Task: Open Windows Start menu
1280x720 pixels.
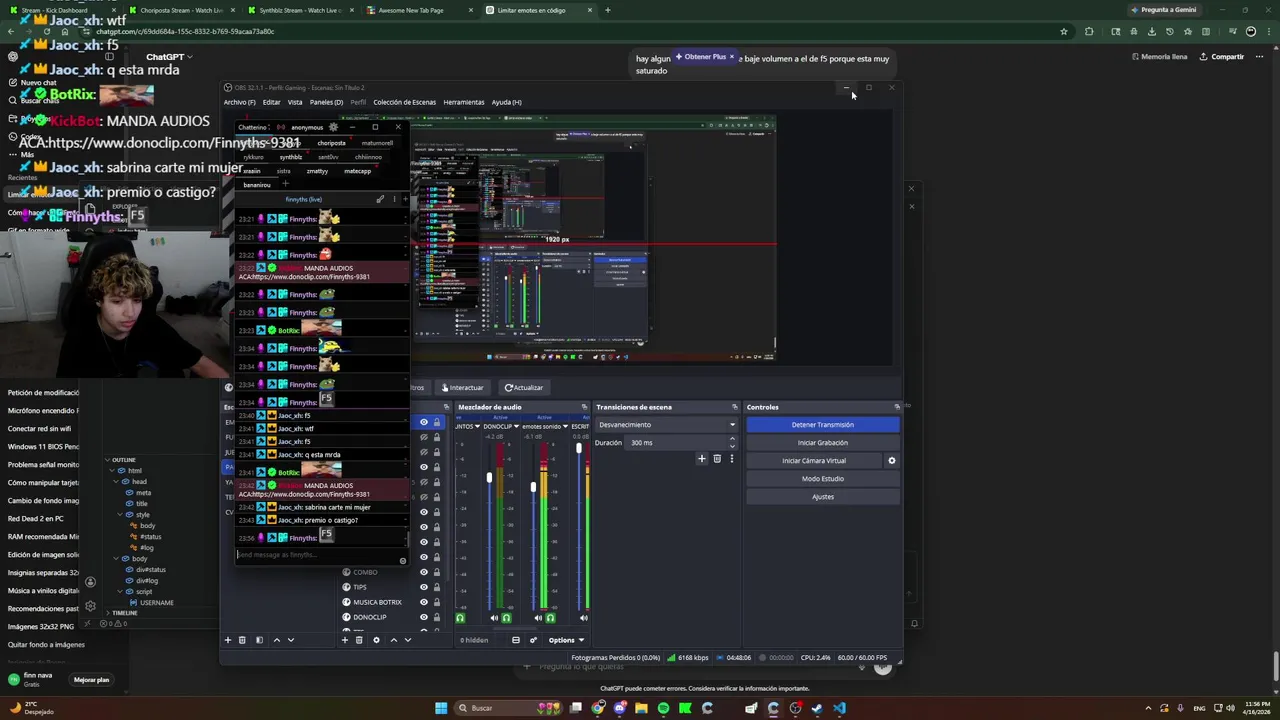Action: (441, 708)
